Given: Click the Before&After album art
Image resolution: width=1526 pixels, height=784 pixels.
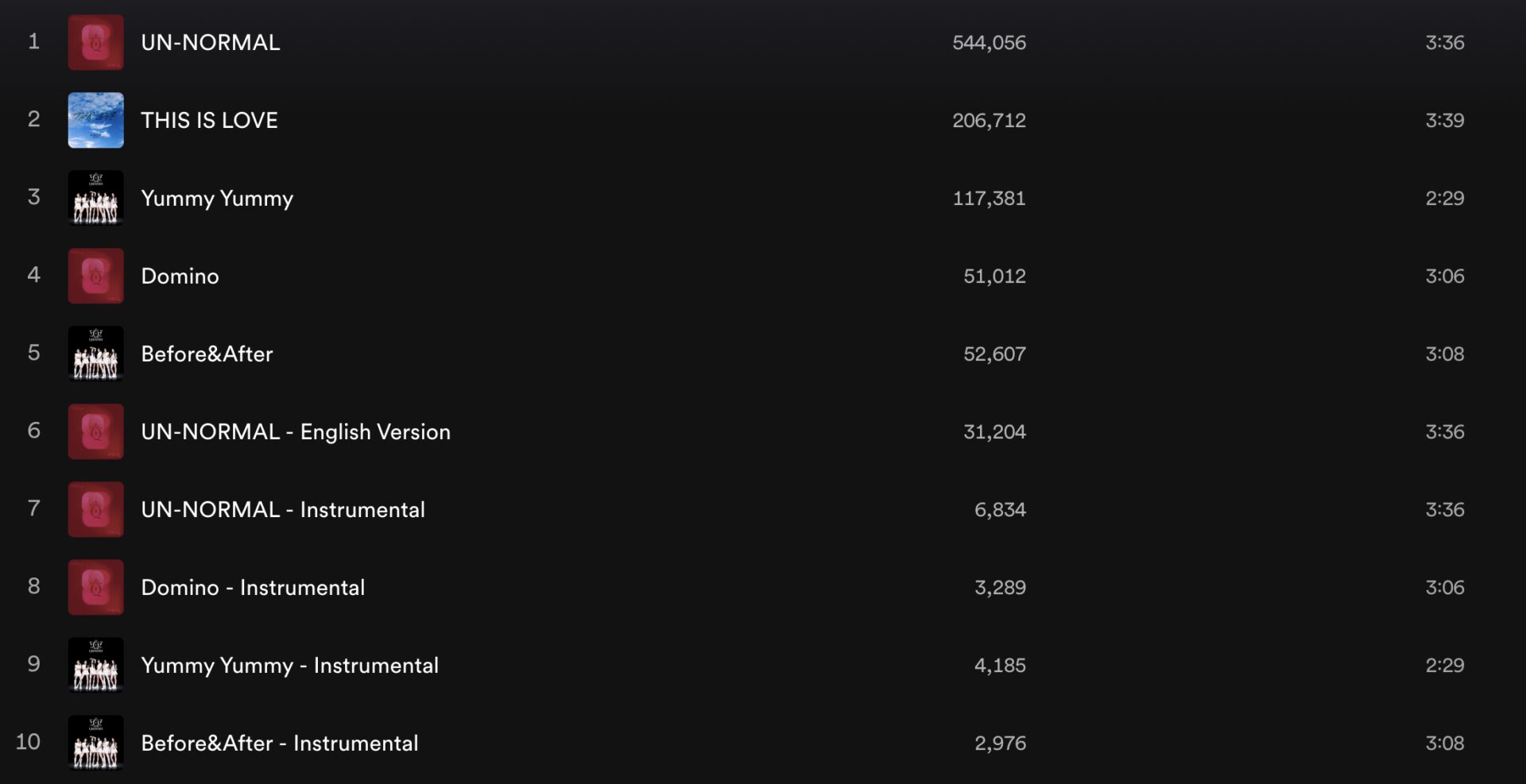Looking at the screenshot, I should (x=95, y=353).
